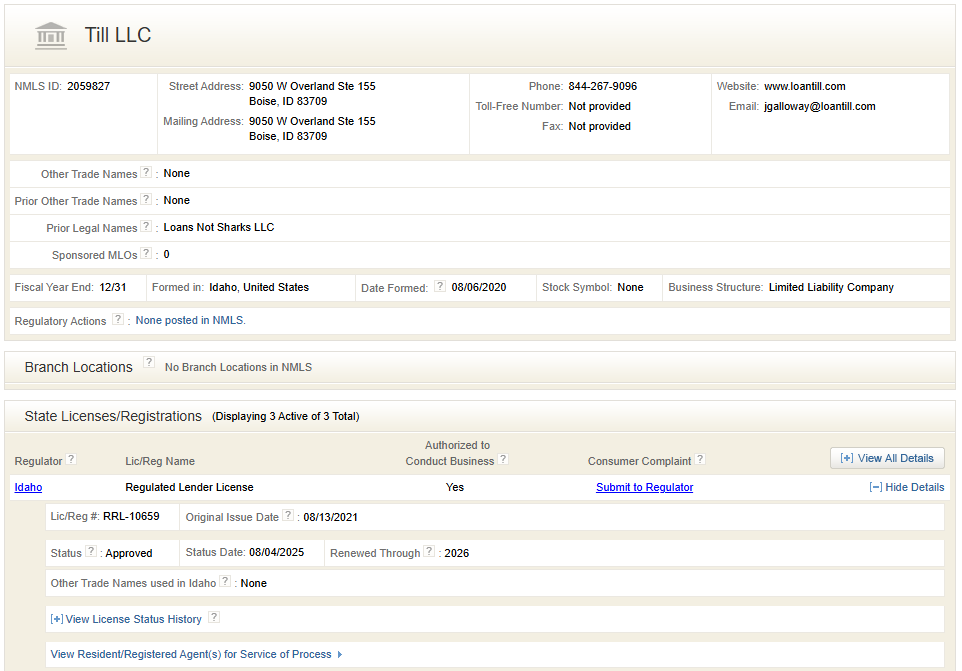Click Submit to Regulator link

click(x=644, y=488)
